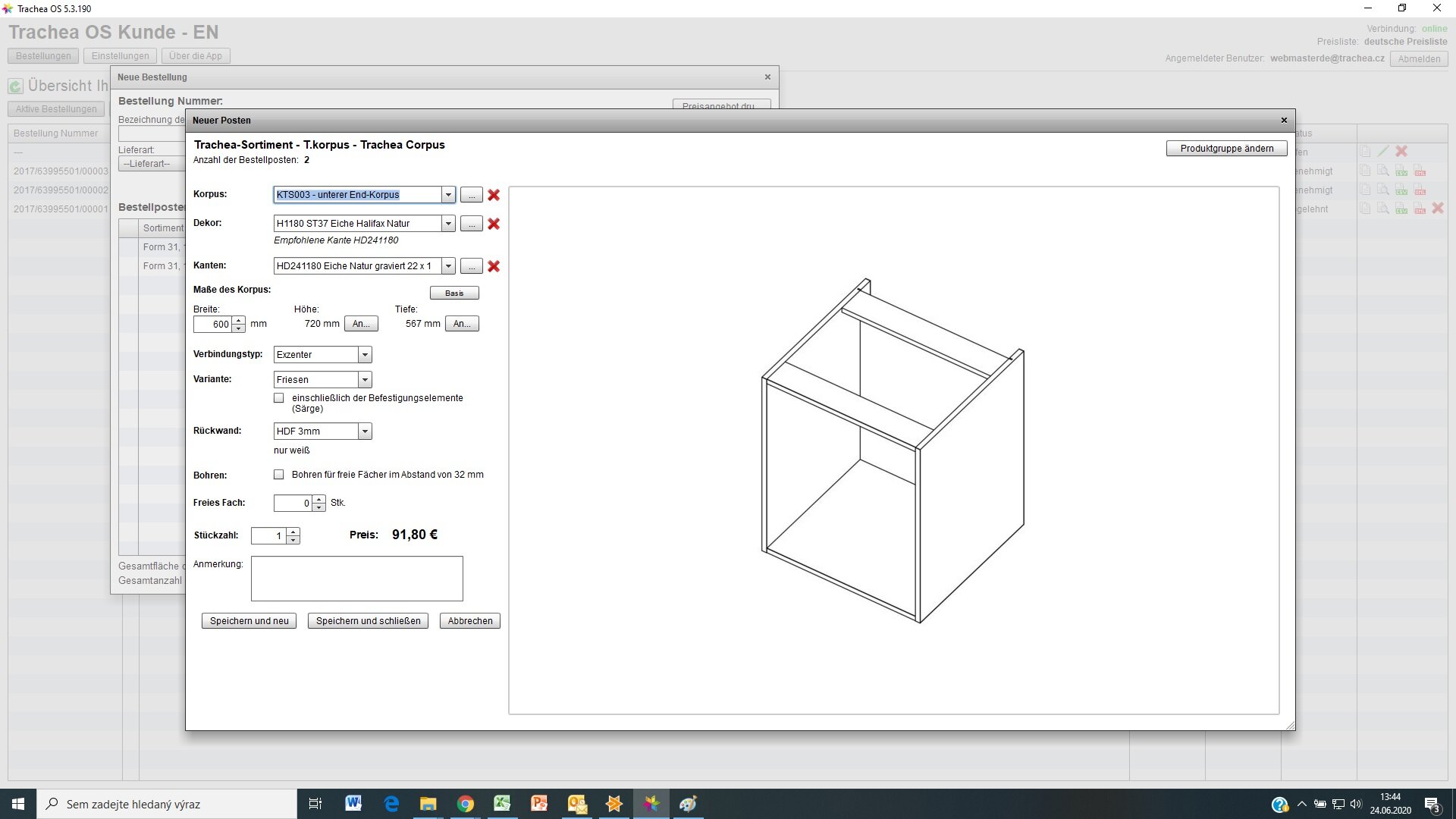Switch to Aktive Bestellungen tab
The width and height of the screenshot is (1456, 819).
point(56,109)
